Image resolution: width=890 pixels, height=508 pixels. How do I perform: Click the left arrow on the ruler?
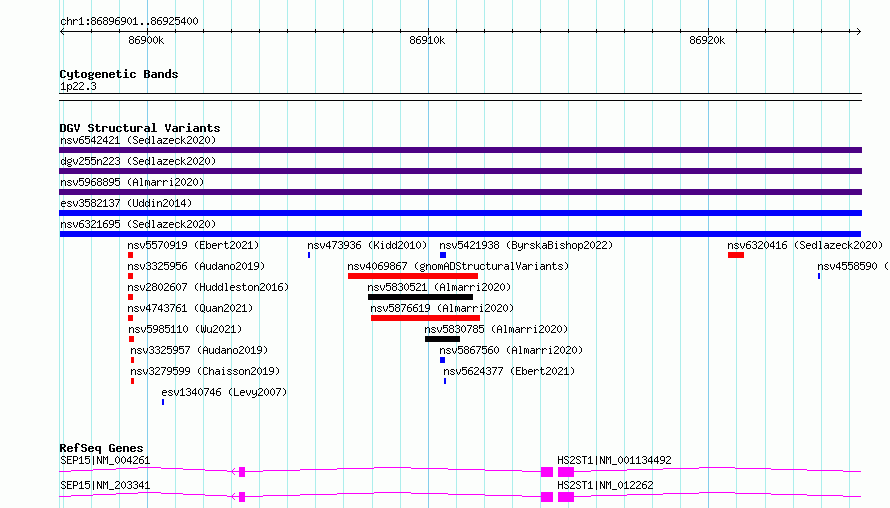(62, 31)
